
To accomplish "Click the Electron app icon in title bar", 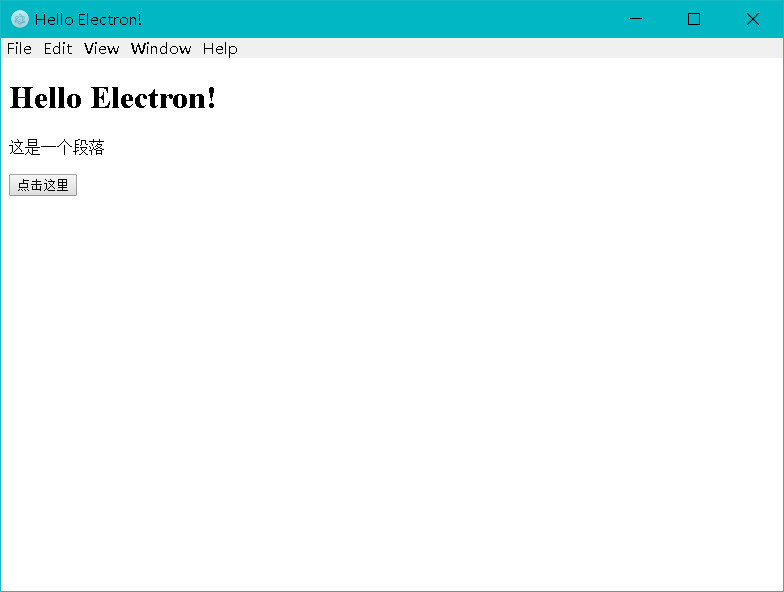I will pyautogui.click(x=20, y=20).
